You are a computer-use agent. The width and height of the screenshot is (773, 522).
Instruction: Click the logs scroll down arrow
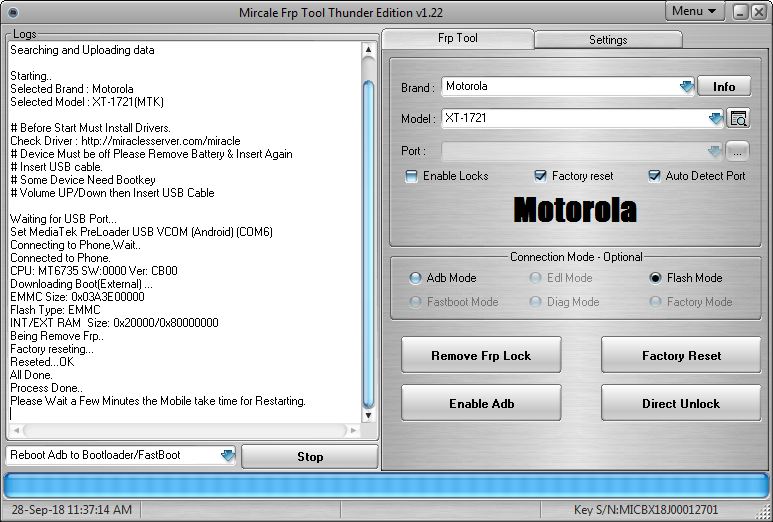[368, 416]
